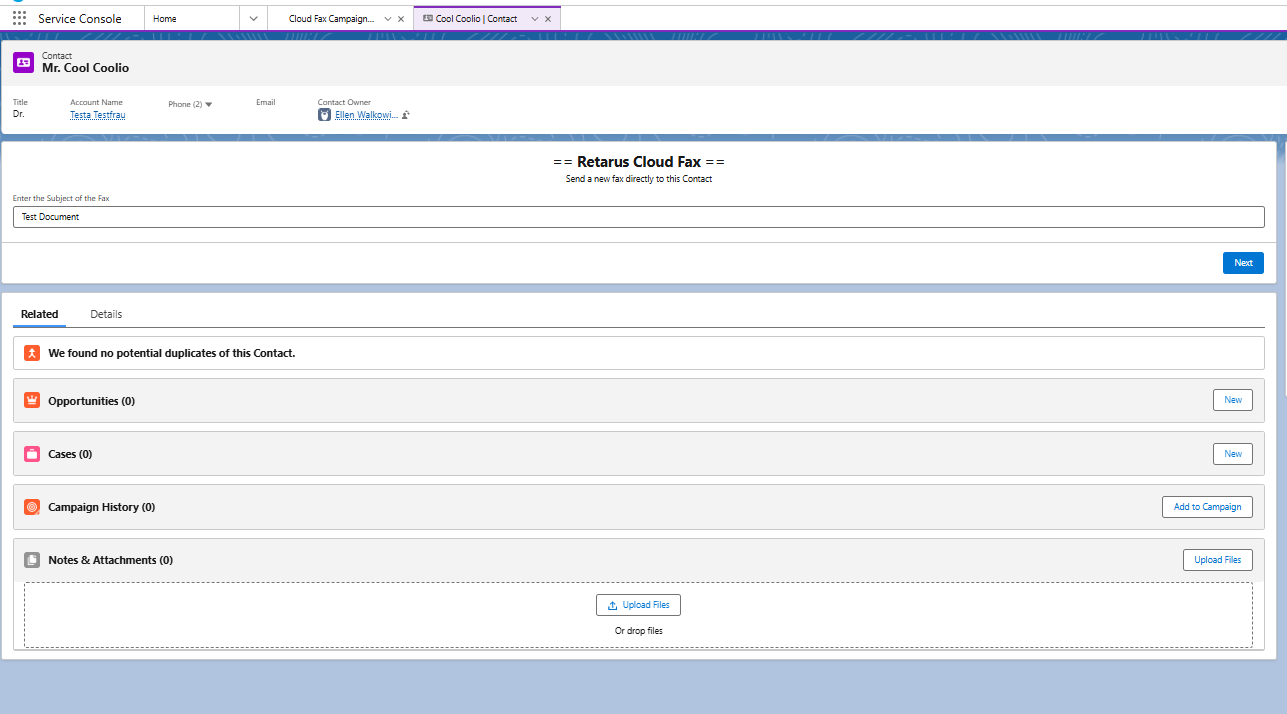Switch to the Details tab
1287x714 pixels.
(106, 314)
